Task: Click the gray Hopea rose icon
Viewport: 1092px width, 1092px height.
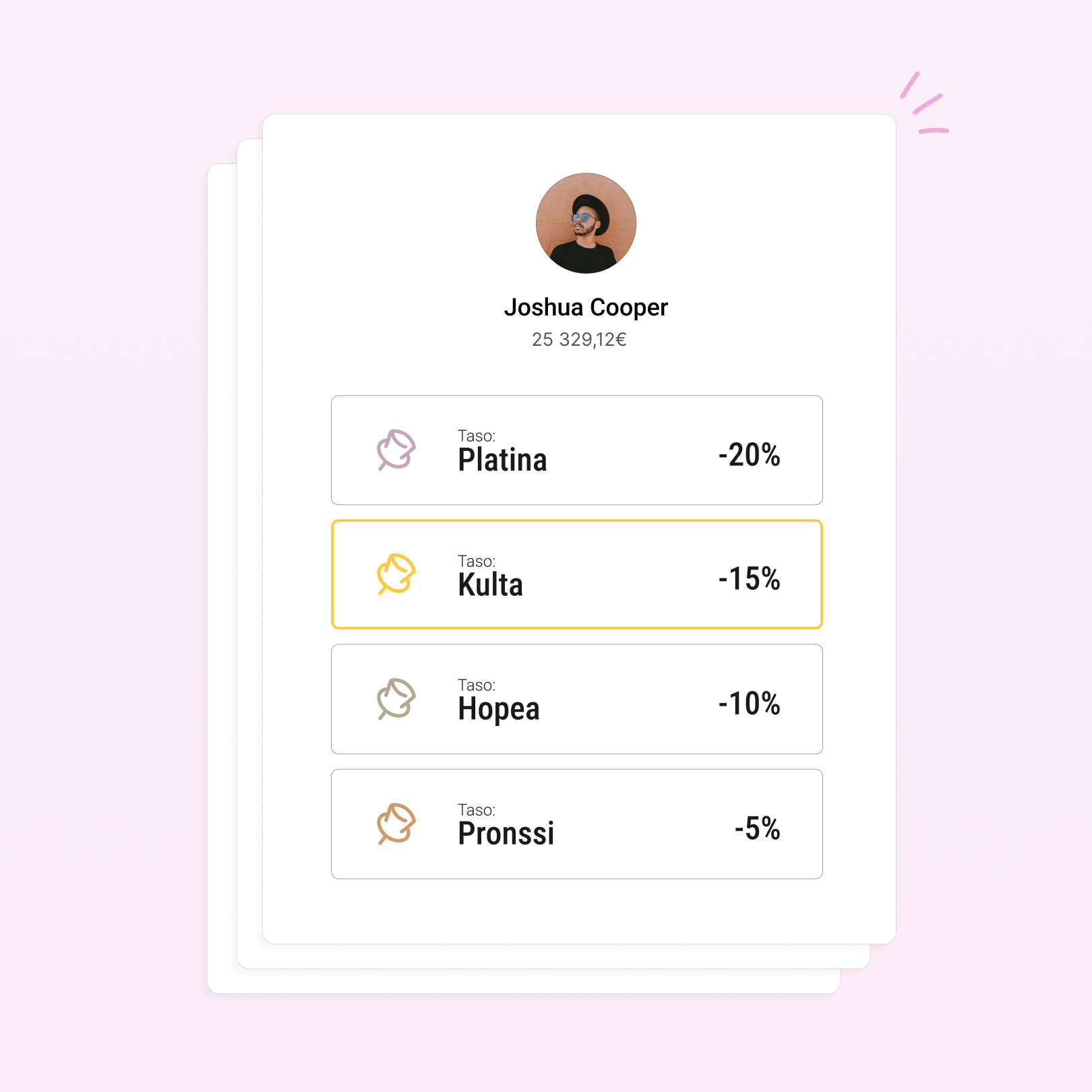Action: tap(396, 699)
